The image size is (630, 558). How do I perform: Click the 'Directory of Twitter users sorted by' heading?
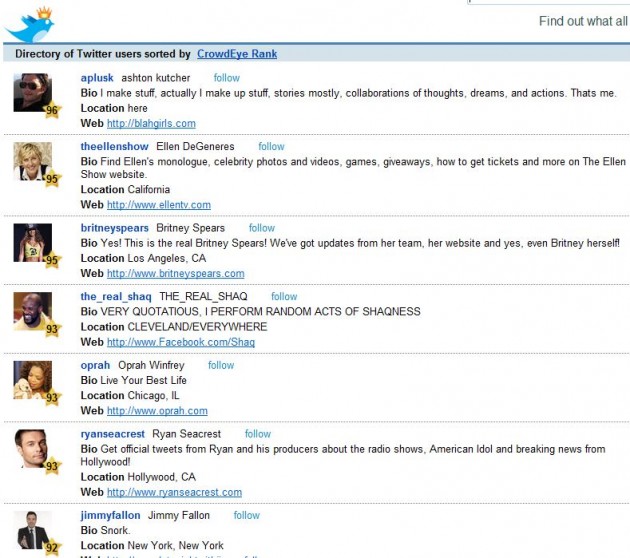(x=103, y=54)
